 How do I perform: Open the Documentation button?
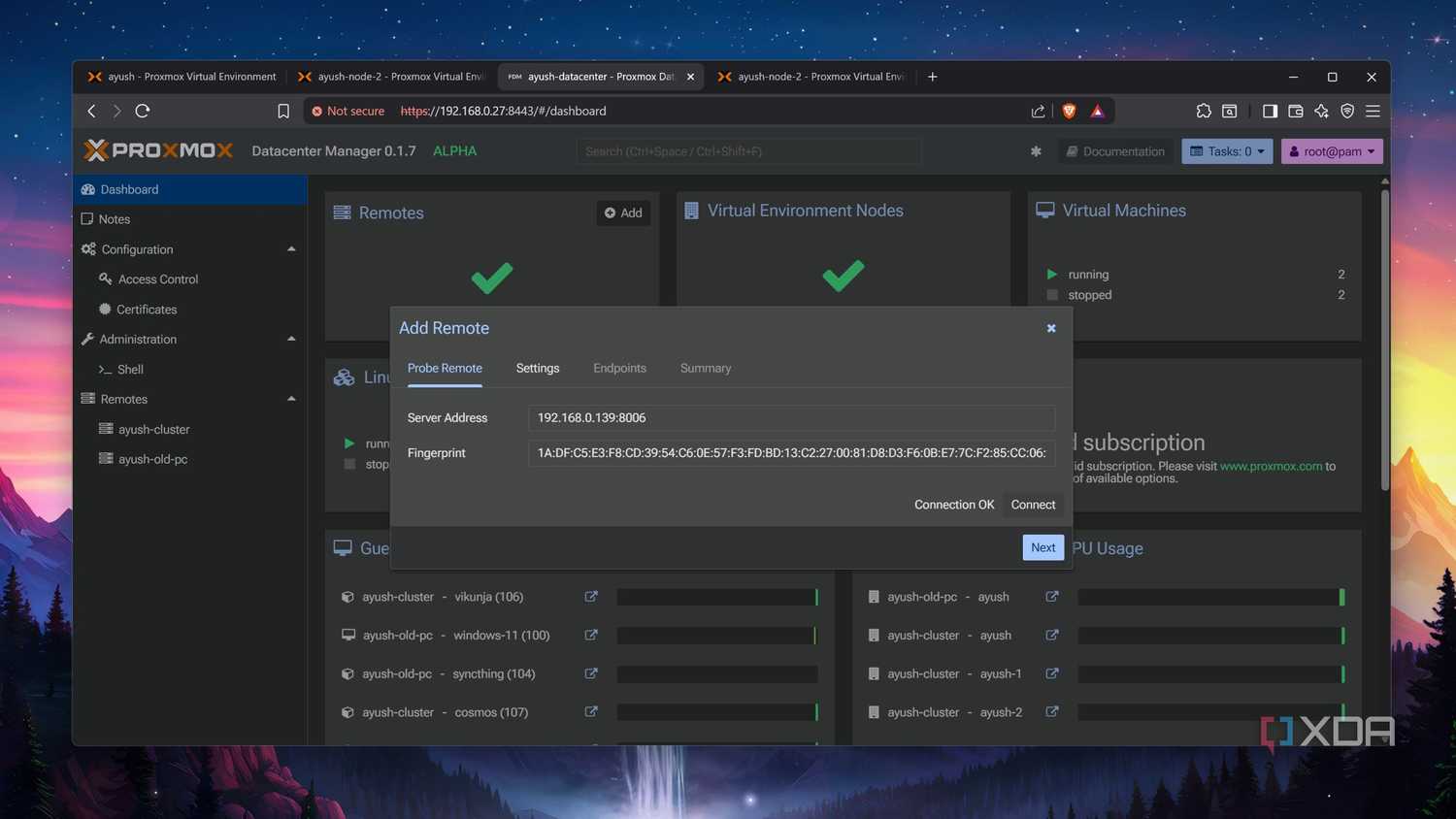tap(1115, 151)
